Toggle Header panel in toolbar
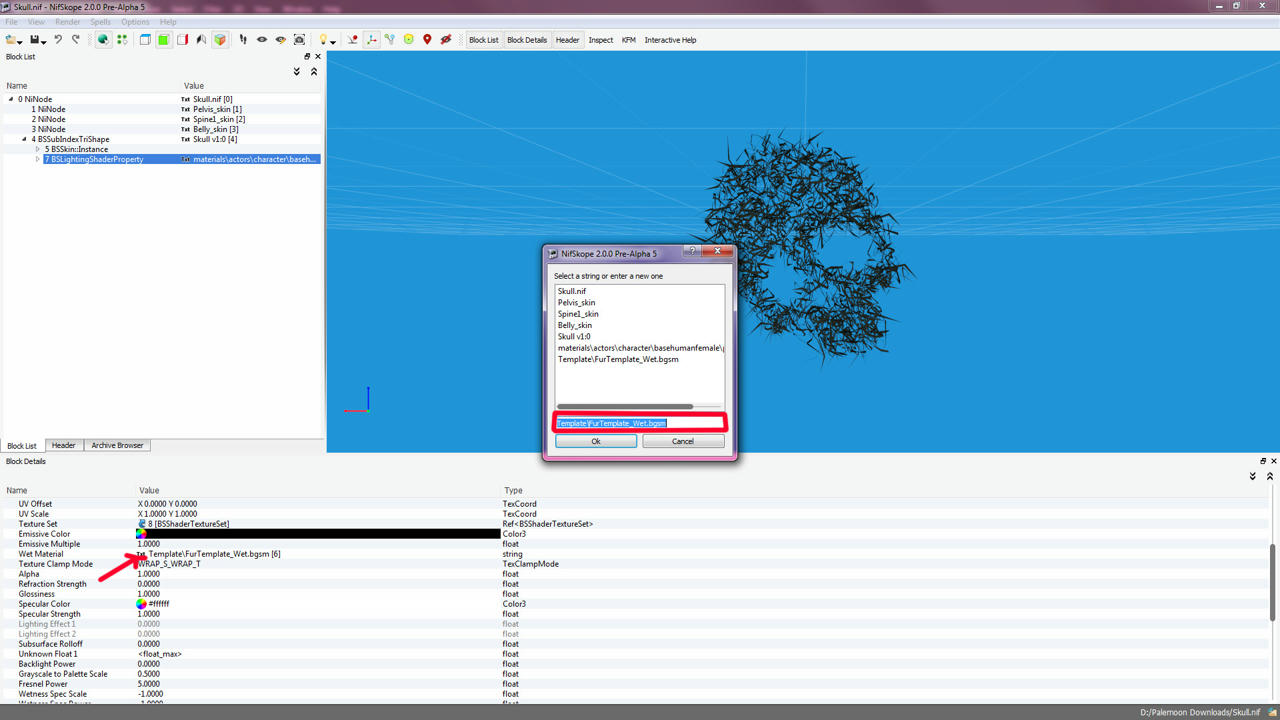 [567, 40]
